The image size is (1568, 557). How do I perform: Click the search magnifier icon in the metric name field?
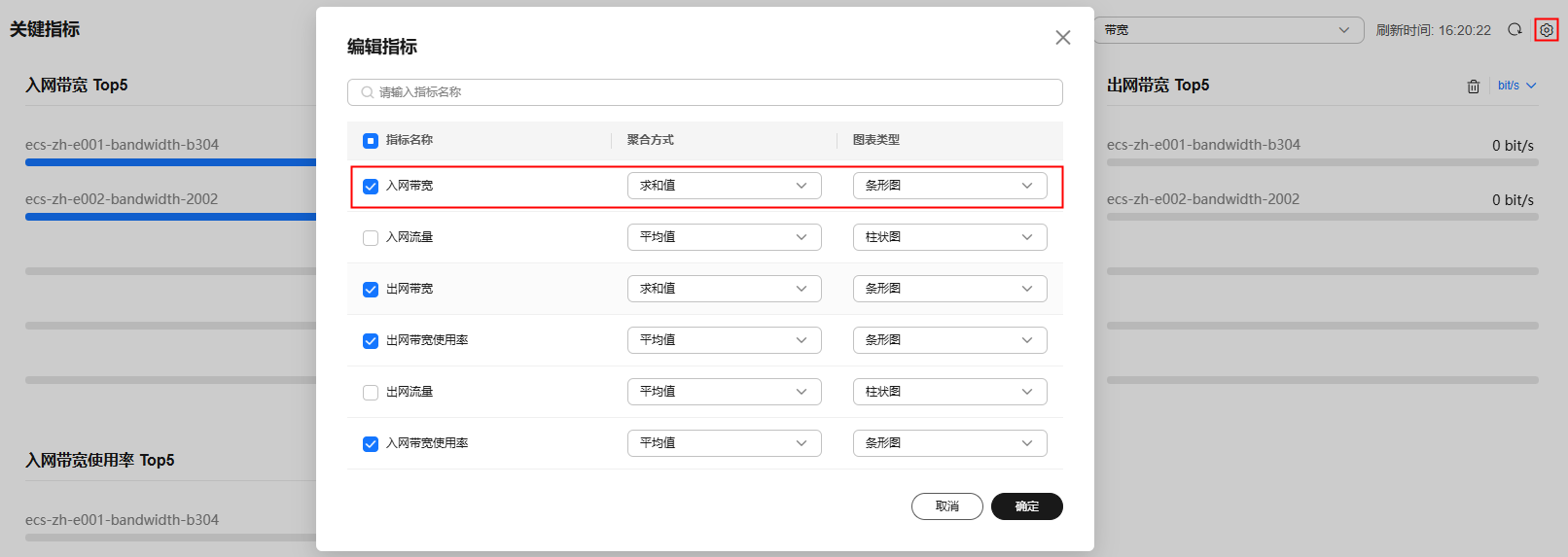367,92
